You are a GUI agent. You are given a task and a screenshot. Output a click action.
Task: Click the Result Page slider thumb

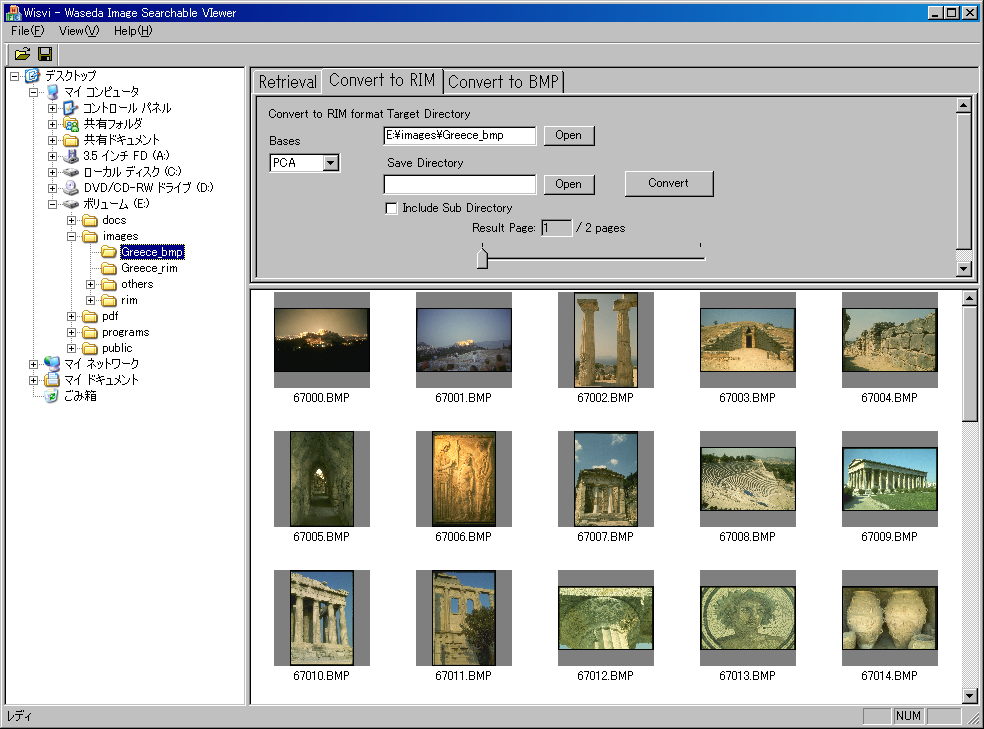point(482,258)
